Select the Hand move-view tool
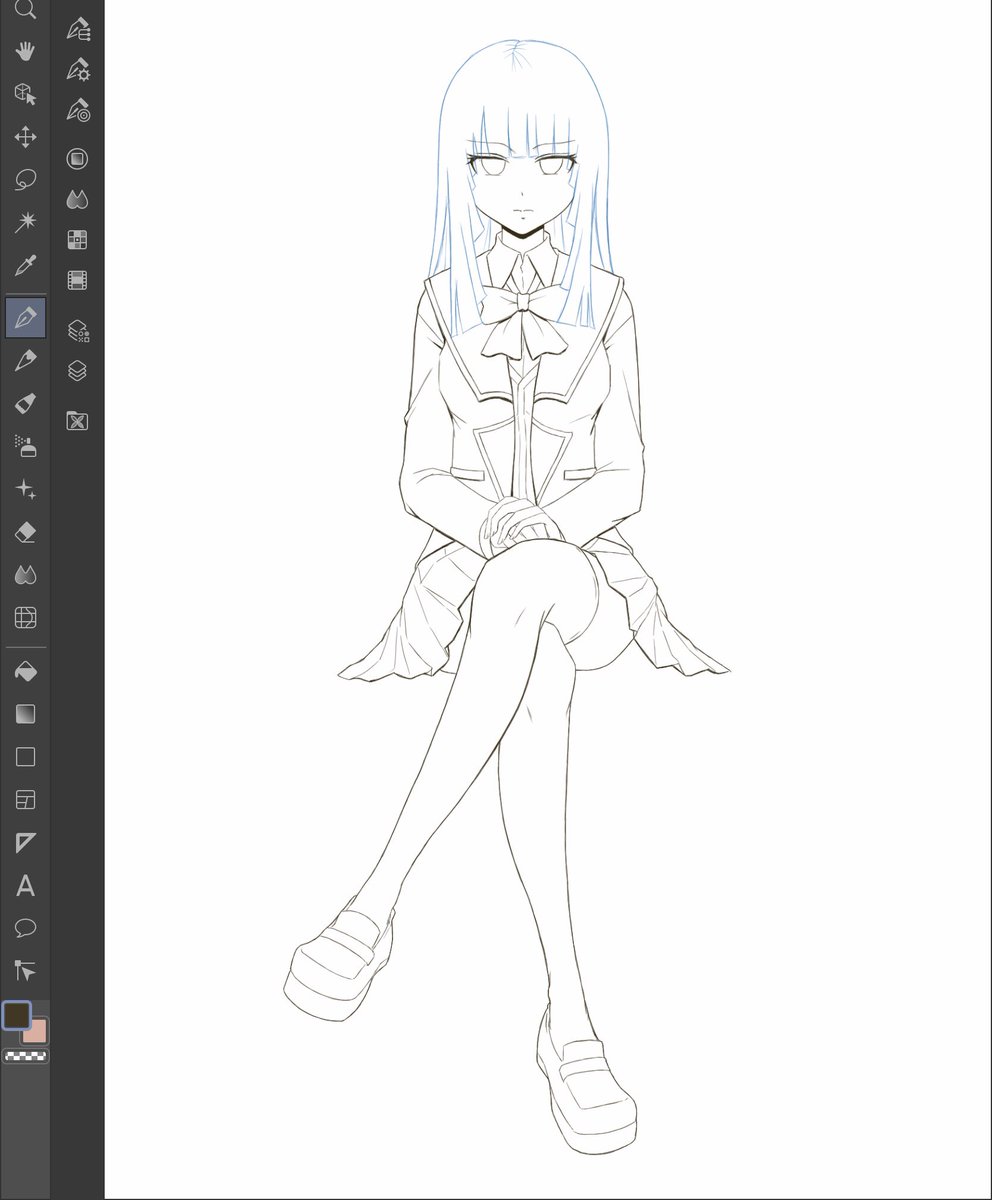Image resolution: width=992 pixels, height=1200 pixels. [26, 52]
